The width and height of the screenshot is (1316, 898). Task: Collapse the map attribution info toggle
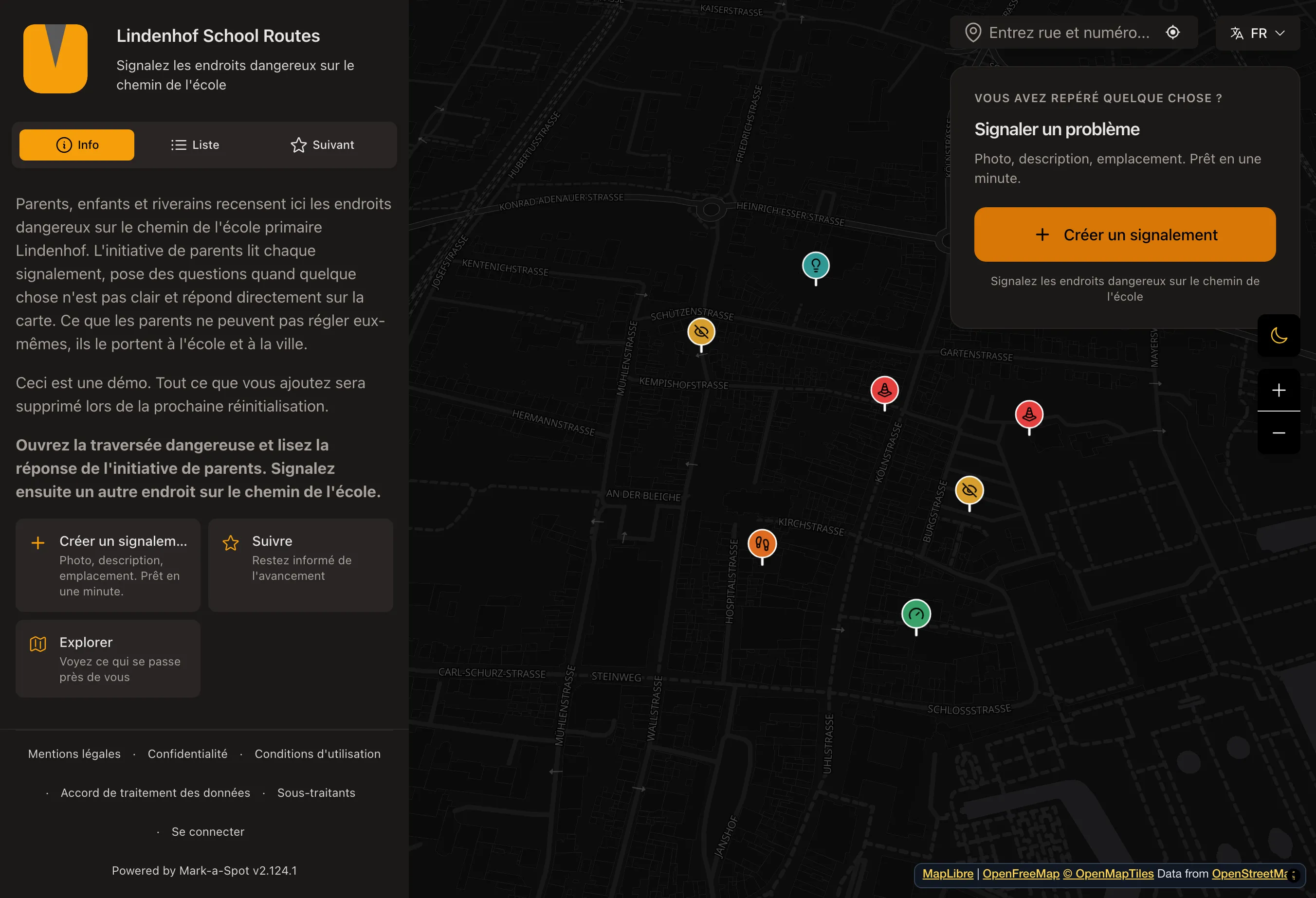click(x=1294, y=875)
